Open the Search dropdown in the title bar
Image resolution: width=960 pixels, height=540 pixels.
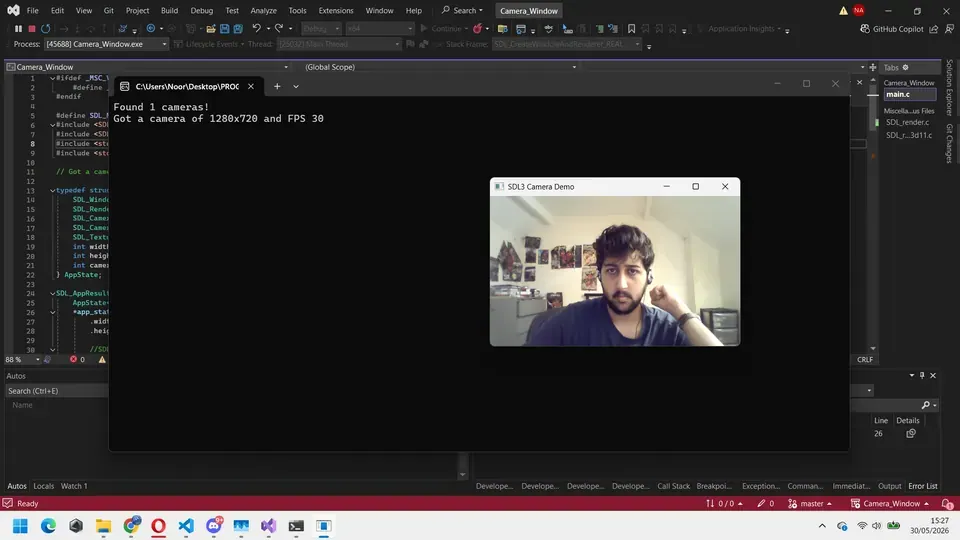[462, 10]
